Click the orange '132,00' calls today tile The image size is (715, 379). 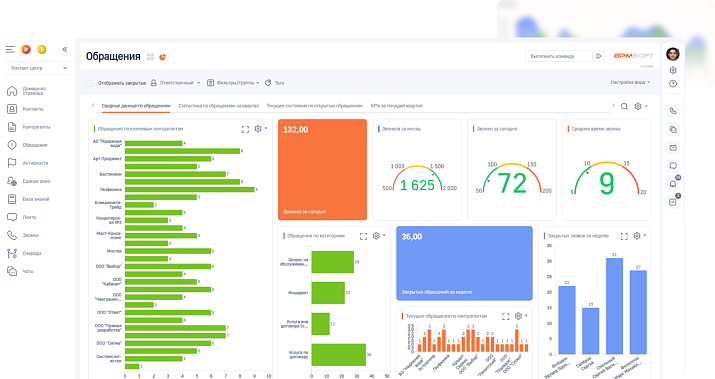[x=322, y=170]
